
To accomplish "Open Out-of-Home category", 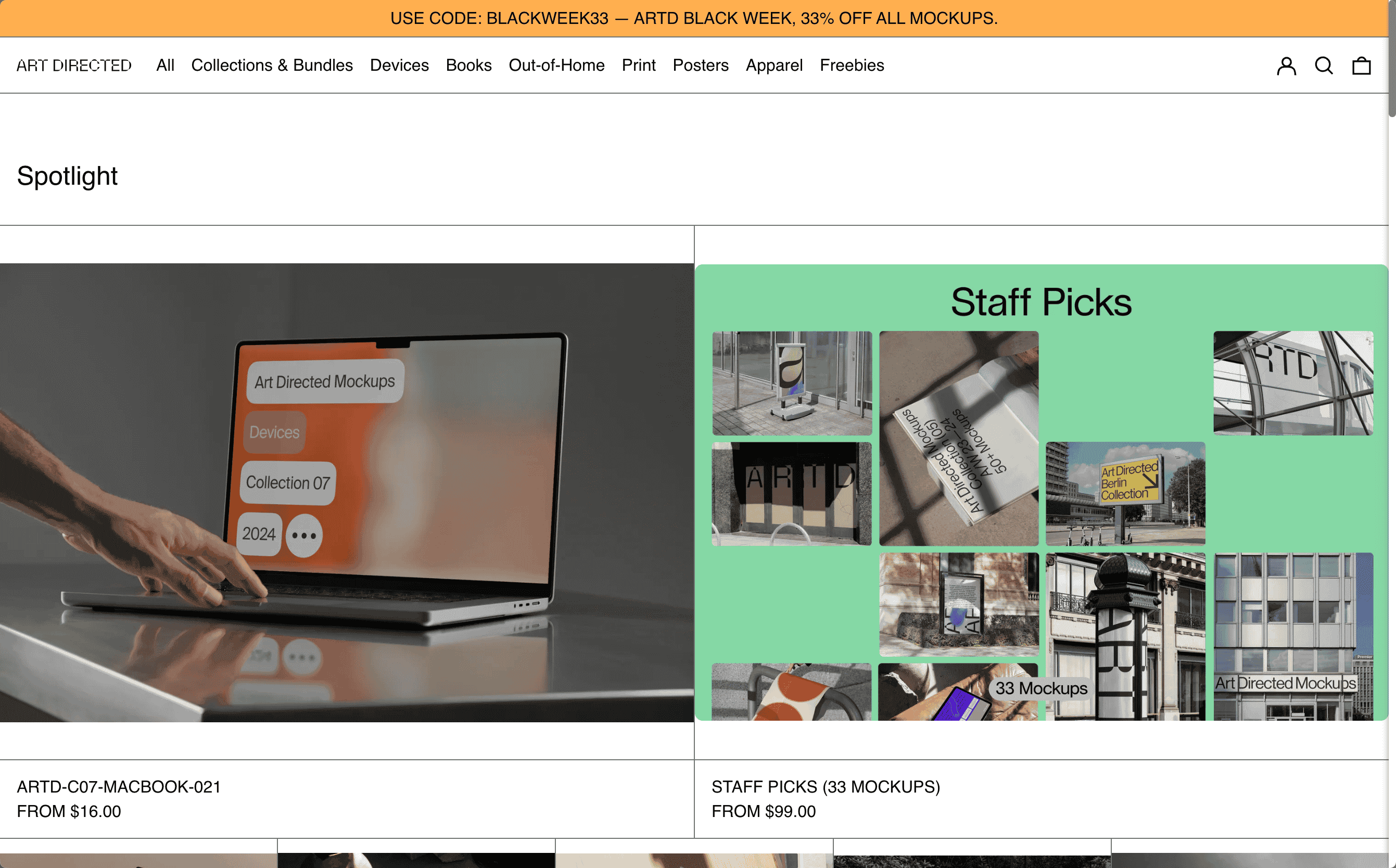I will click(x=556, y=66).
